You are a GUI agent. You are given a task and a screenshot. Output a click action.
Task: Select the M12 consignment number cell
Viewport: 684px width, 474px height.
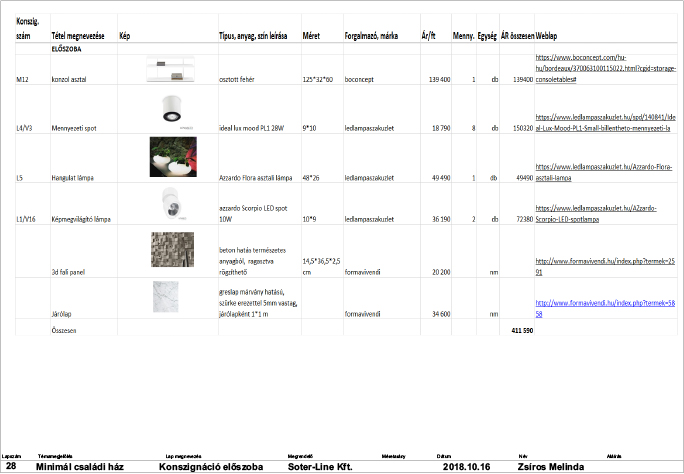pos(23,78)
